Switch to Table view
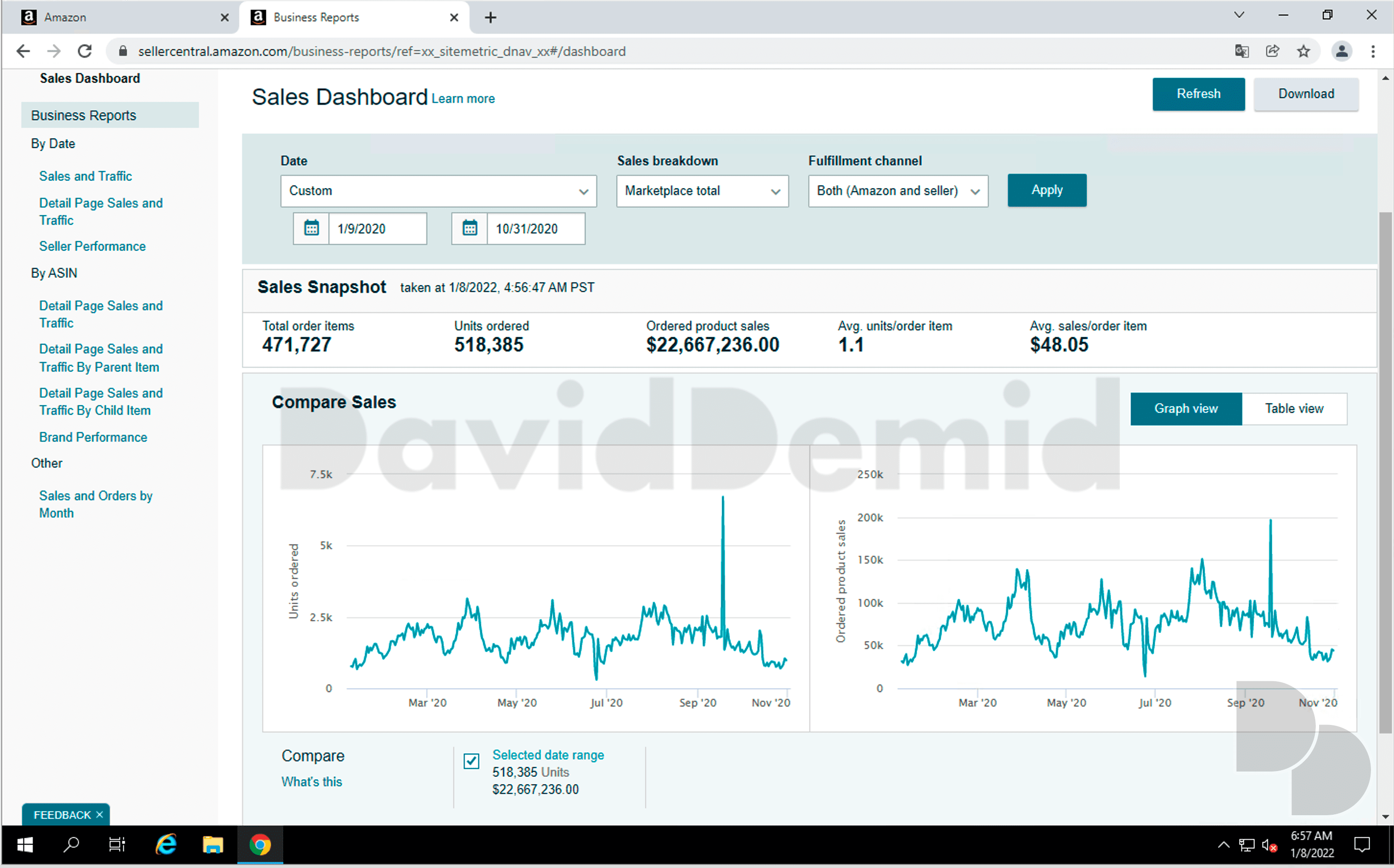 pos(1294,409)
